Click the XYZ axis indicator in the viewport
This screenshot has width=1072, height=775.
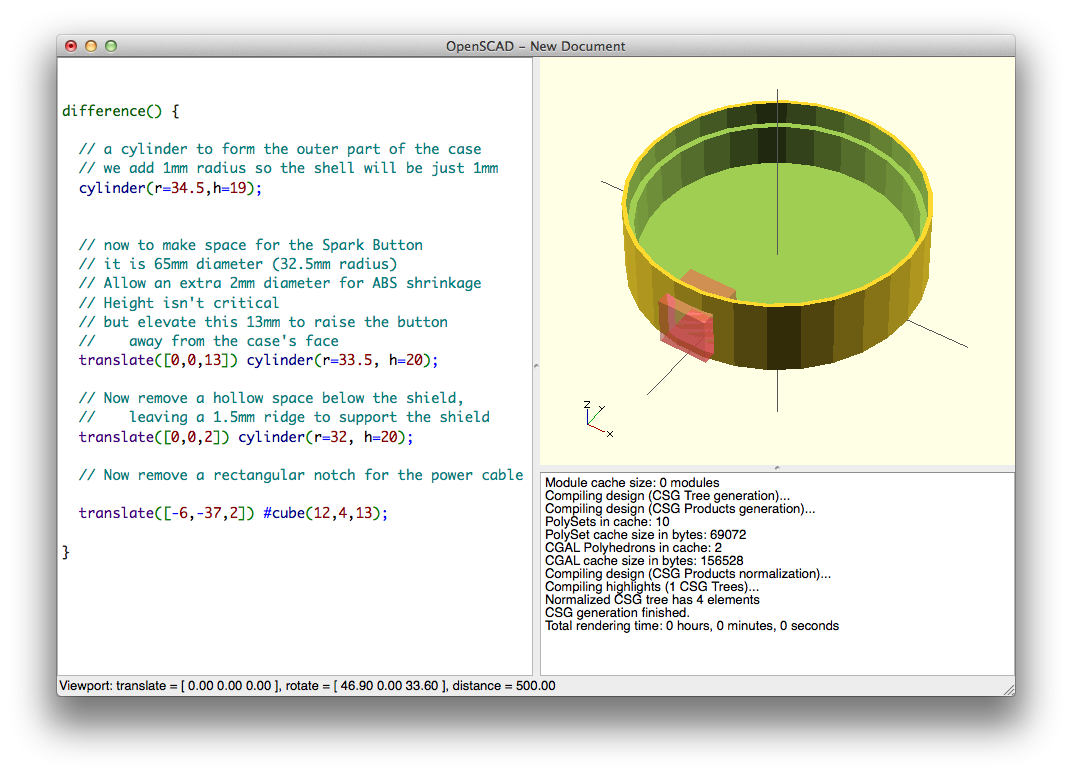pos(597,420)
